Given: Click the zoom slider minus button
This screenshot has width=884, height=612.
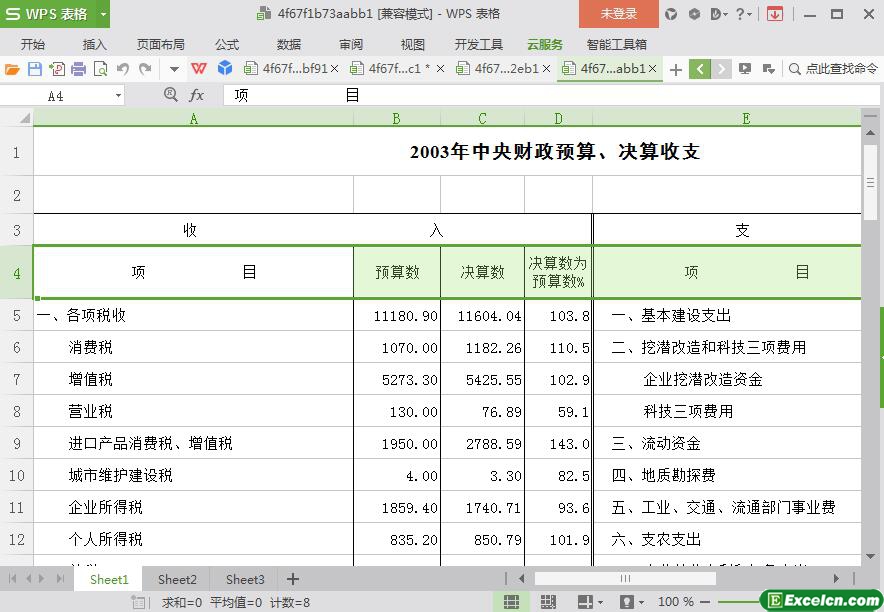Looking at the screenshot, I should (x=707, y=602).
